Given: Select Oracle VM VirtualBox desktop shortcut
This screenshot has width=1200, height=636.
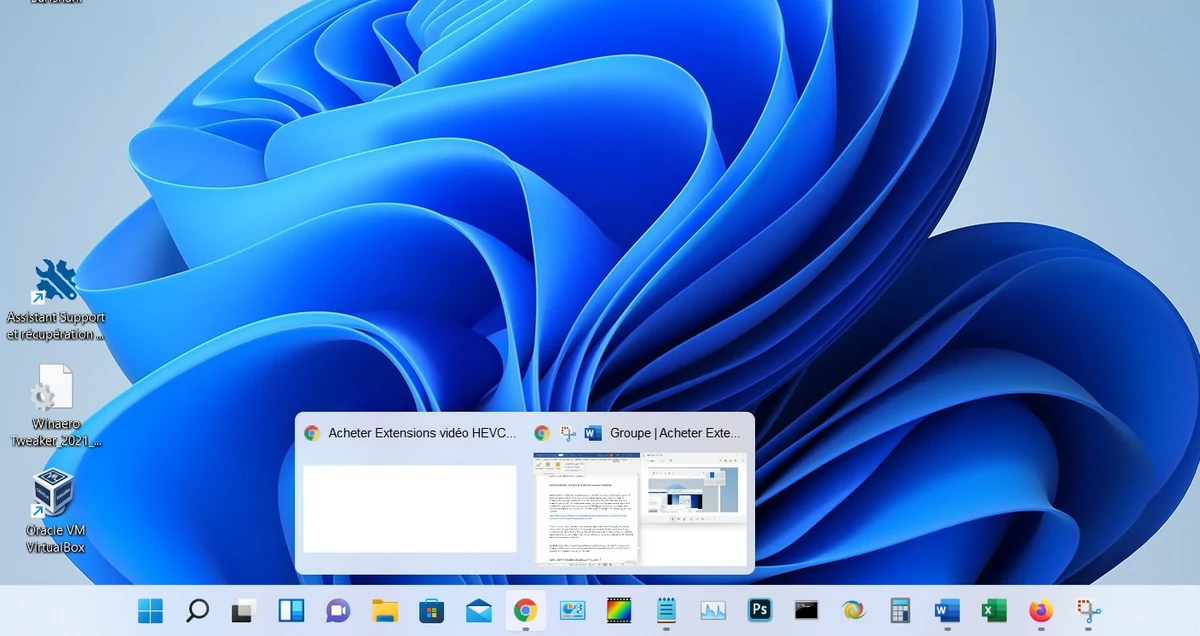Looking at the screenshot, I should (x=55, y=511).
